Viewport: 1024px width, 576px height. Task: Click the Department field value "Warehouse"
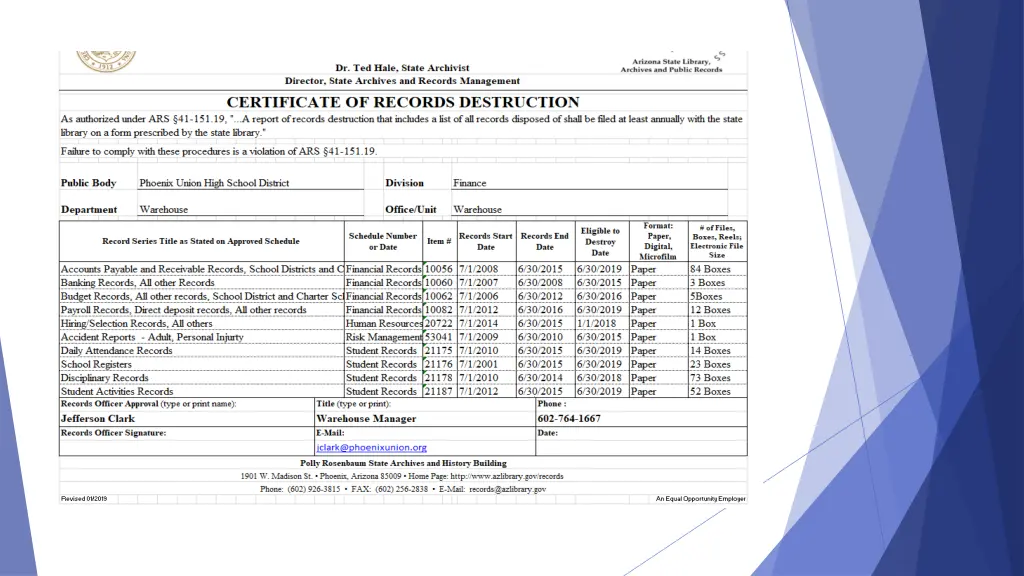163,210
